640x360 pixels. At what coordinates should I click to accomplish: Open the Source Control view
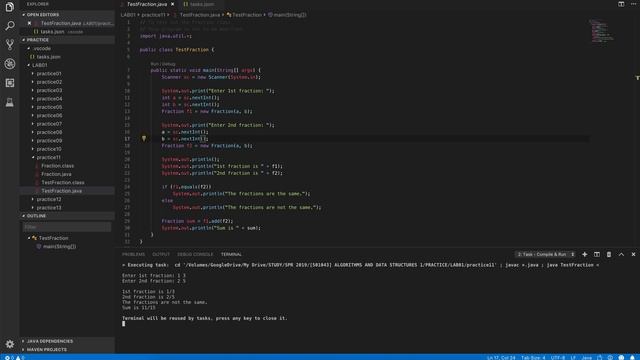pos(9,44)
